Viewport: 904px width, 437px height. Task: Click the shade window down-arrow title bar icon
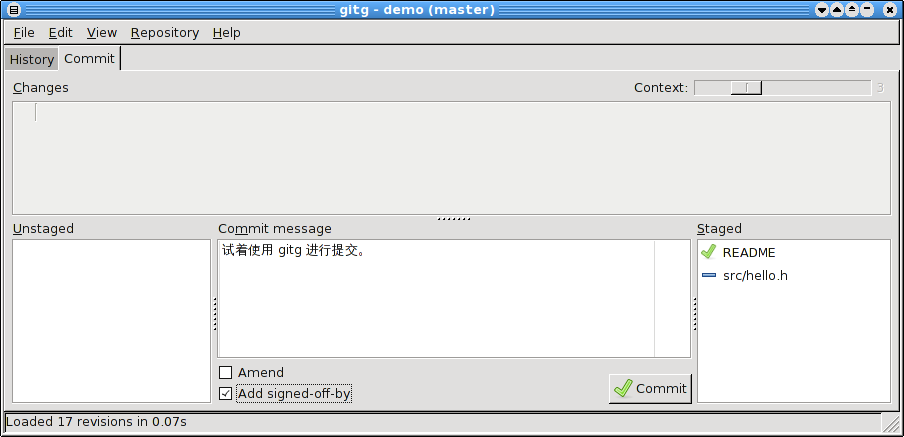822,10
